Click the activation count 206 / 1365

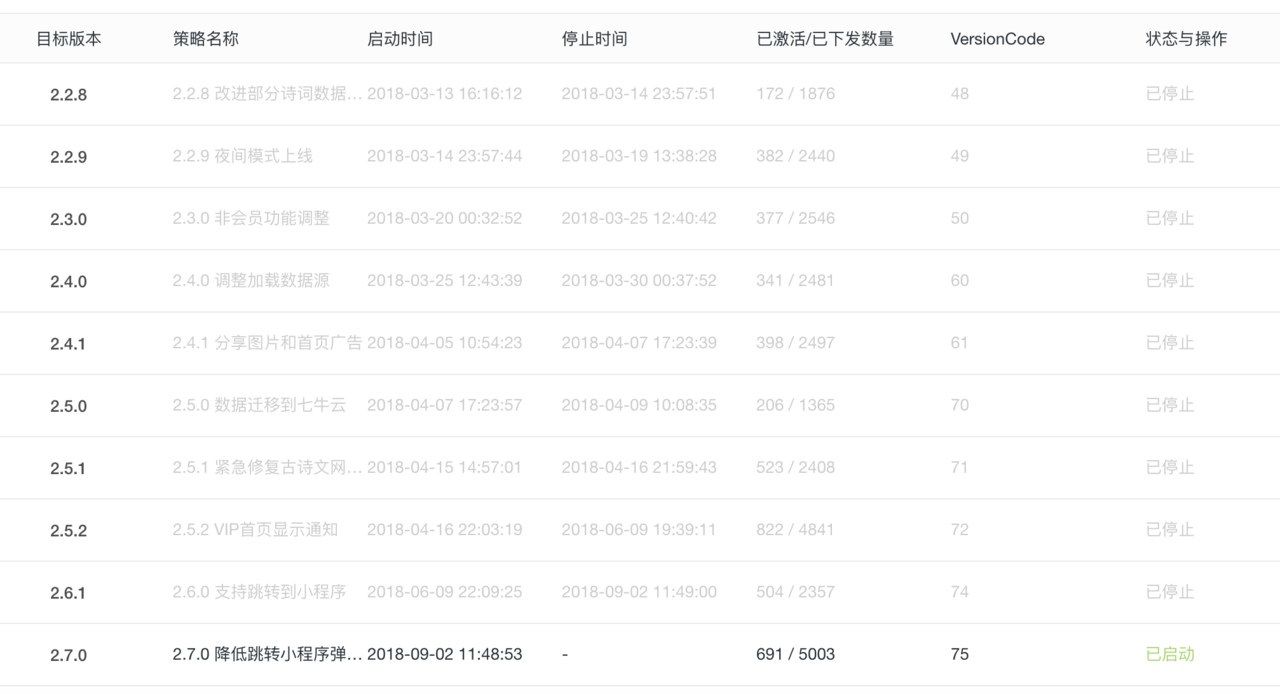(x=795, y=405)
